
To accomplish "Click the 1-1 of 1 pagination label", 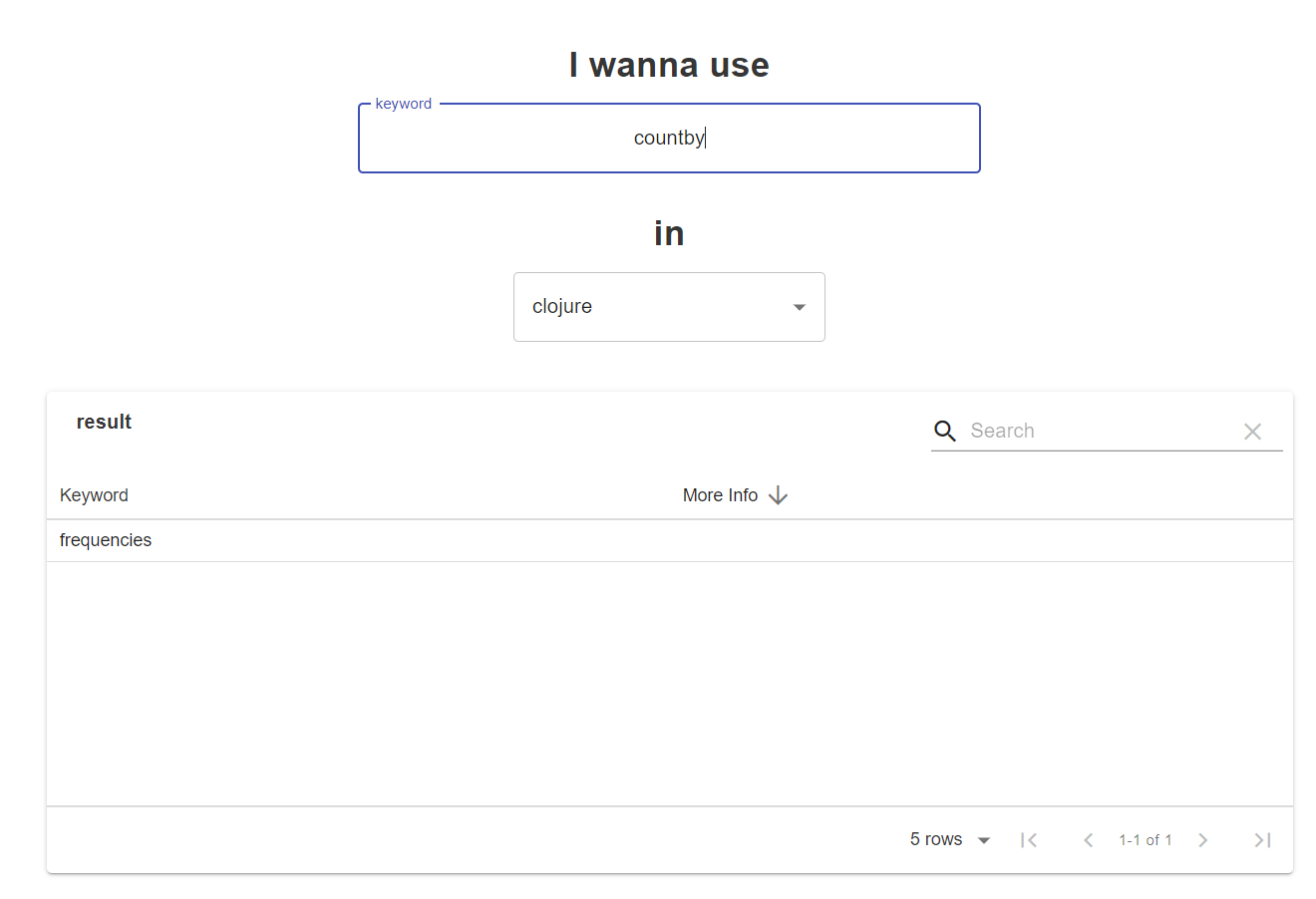I will [x=1146, y=839].
